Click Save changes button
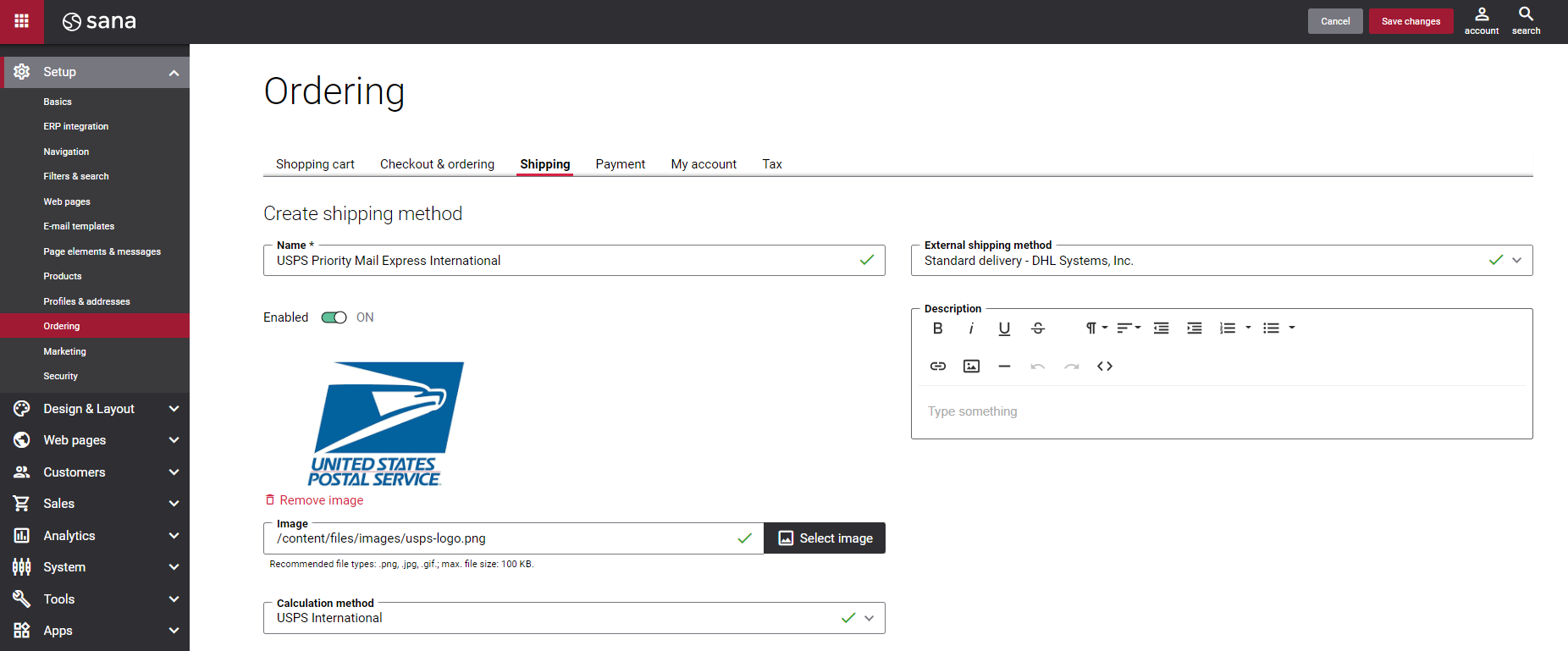 (x=1411, y=21)
